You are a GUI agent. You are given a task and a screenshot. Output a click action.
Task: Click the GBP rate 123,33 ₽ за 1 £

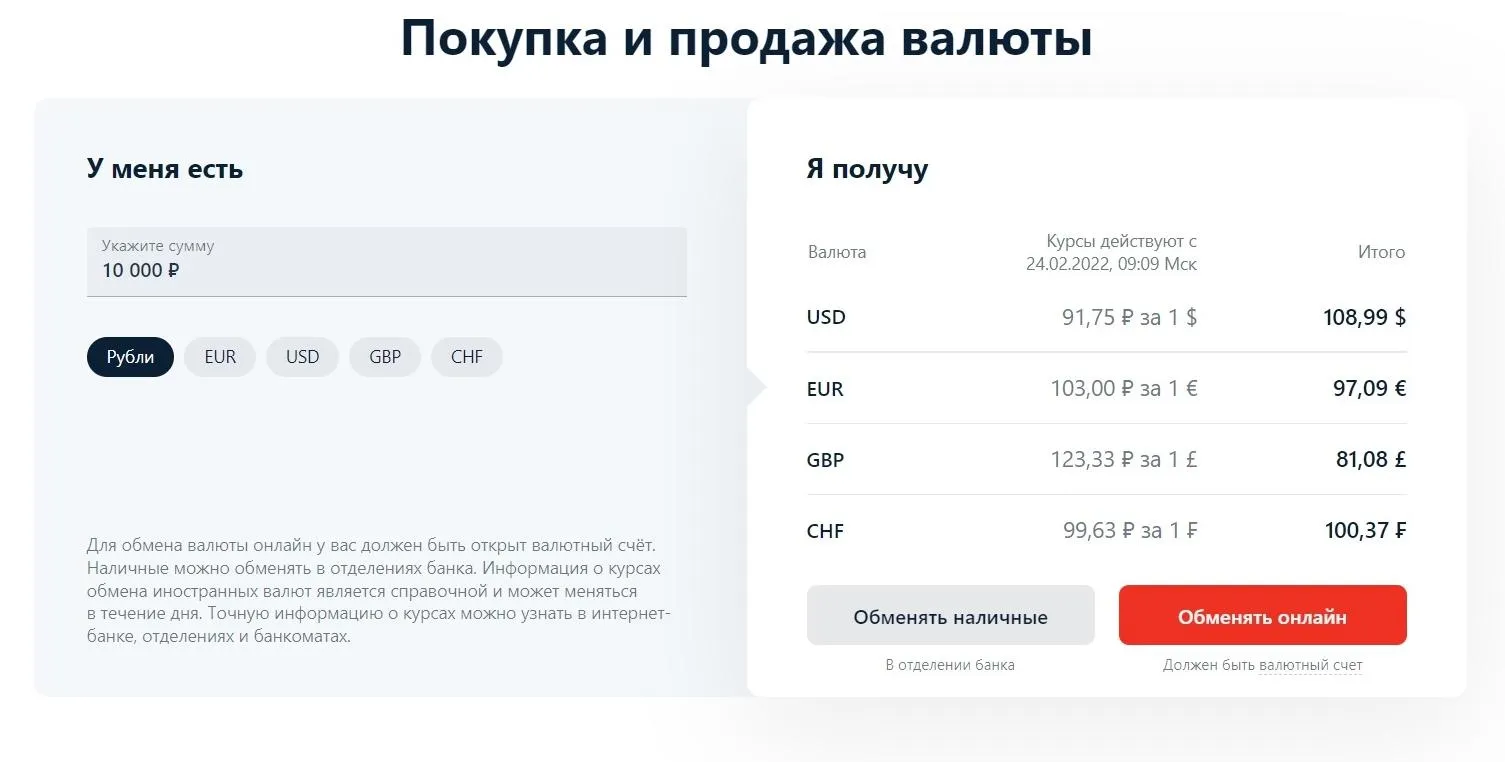1123,460
